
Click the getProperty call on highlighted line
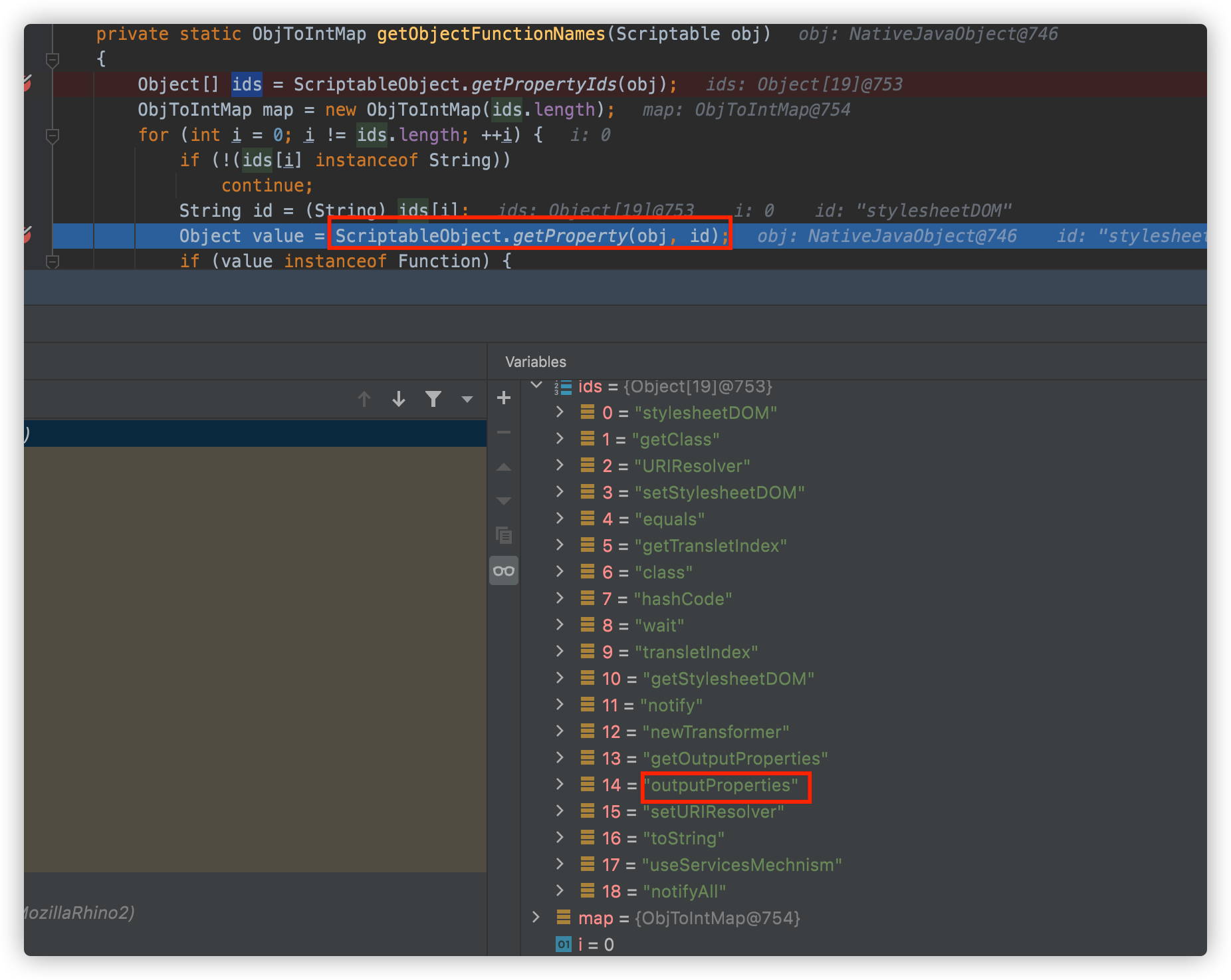coord(570,236)
